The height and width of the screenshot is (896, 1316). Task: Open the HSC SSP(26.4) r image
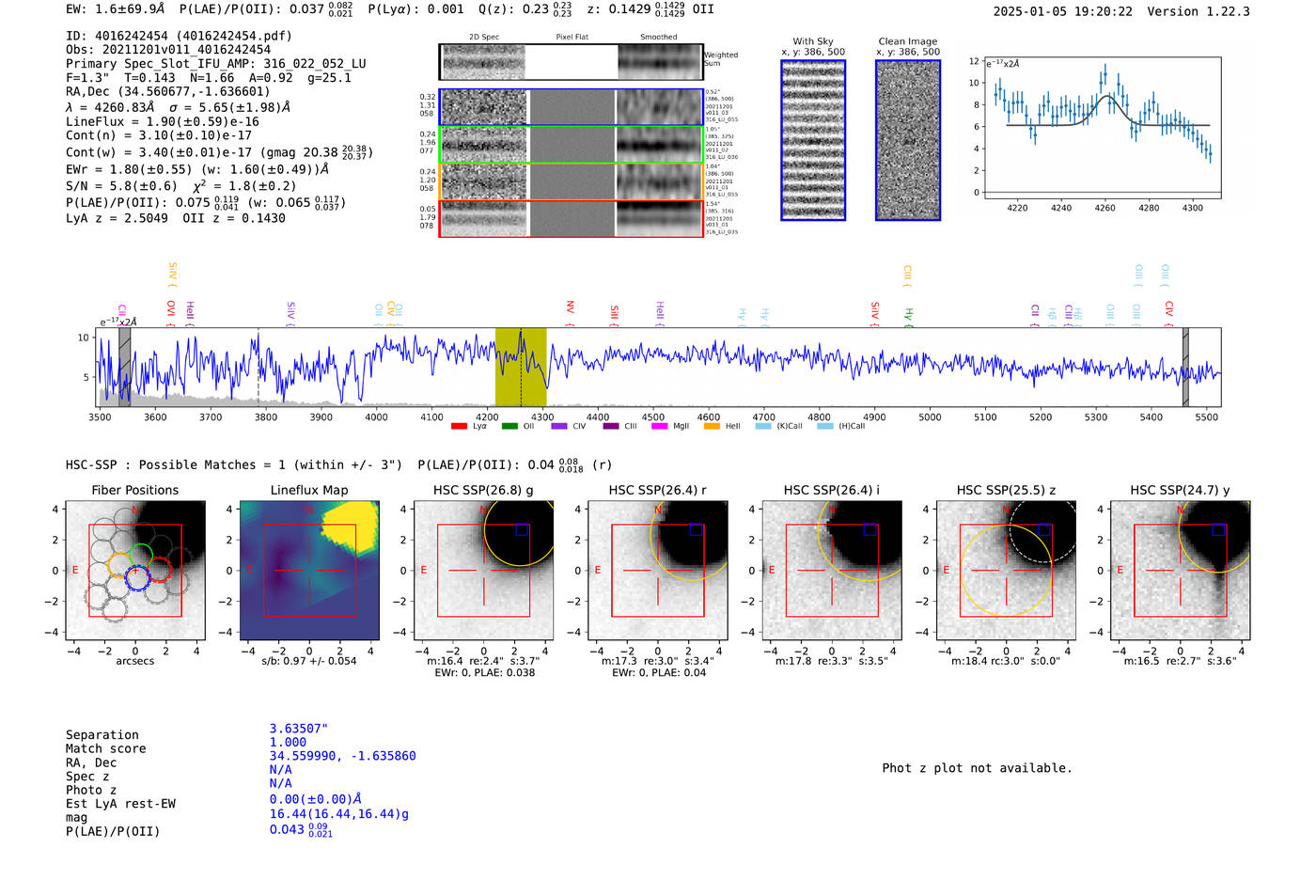coord(658,571)
